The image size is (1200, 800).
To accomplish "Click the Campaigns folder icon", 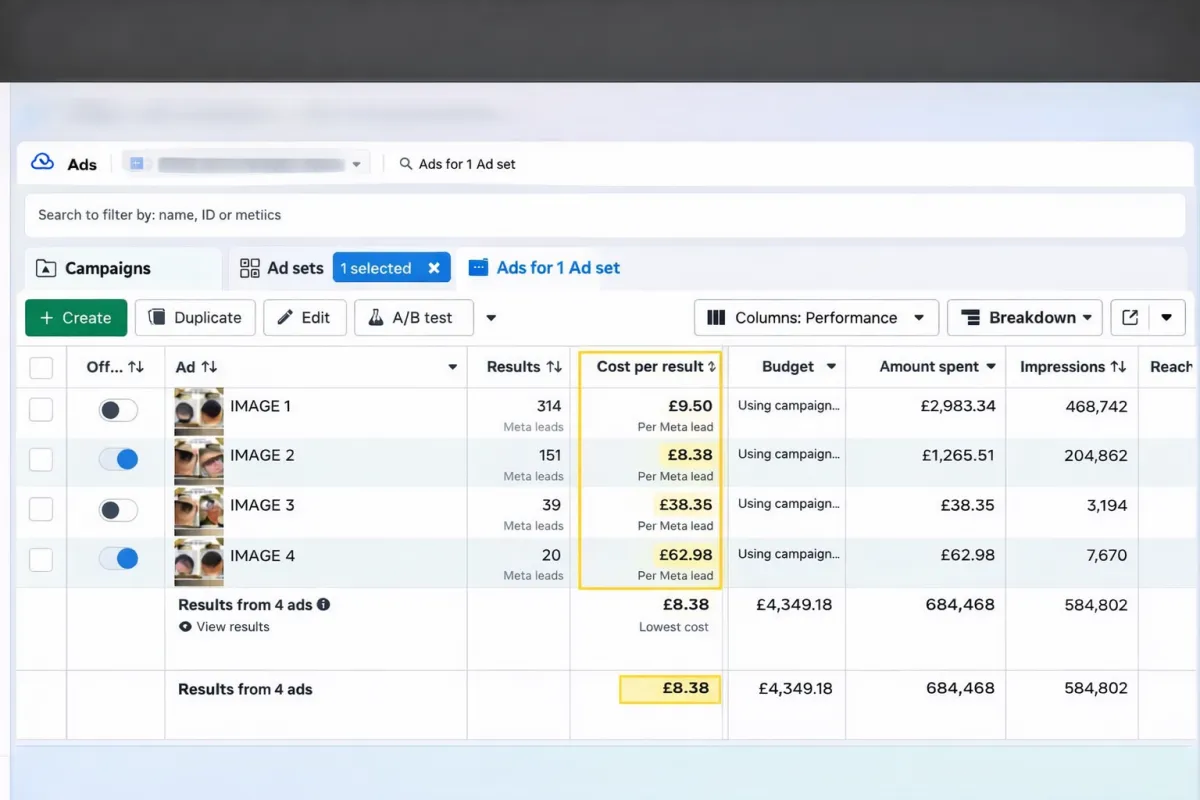I will (x=46, y=268).
